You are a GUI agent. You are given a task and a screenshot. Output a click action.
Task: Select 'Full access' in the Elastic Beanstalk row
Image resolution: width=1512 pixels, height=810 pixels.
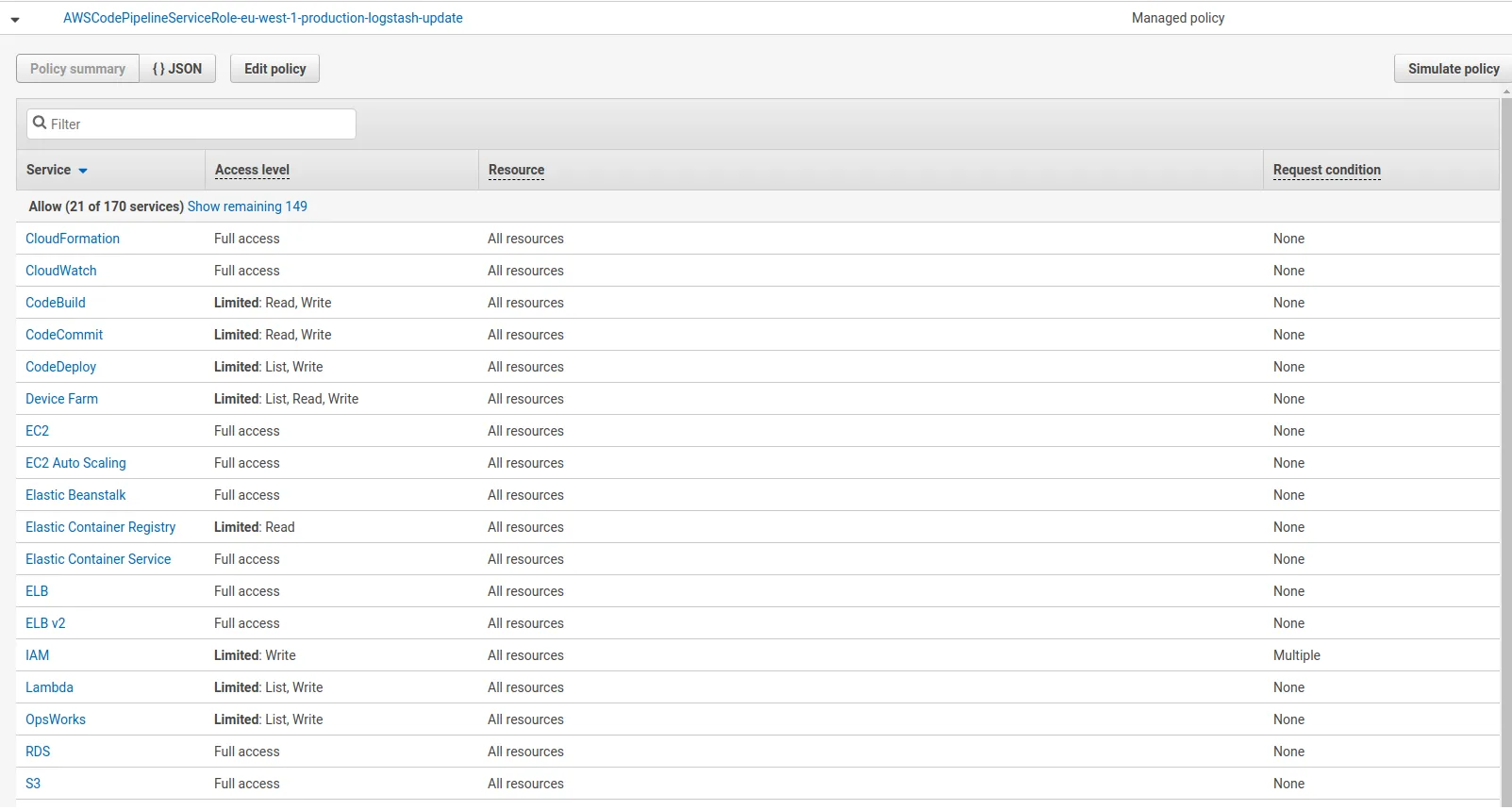point(247,495)
